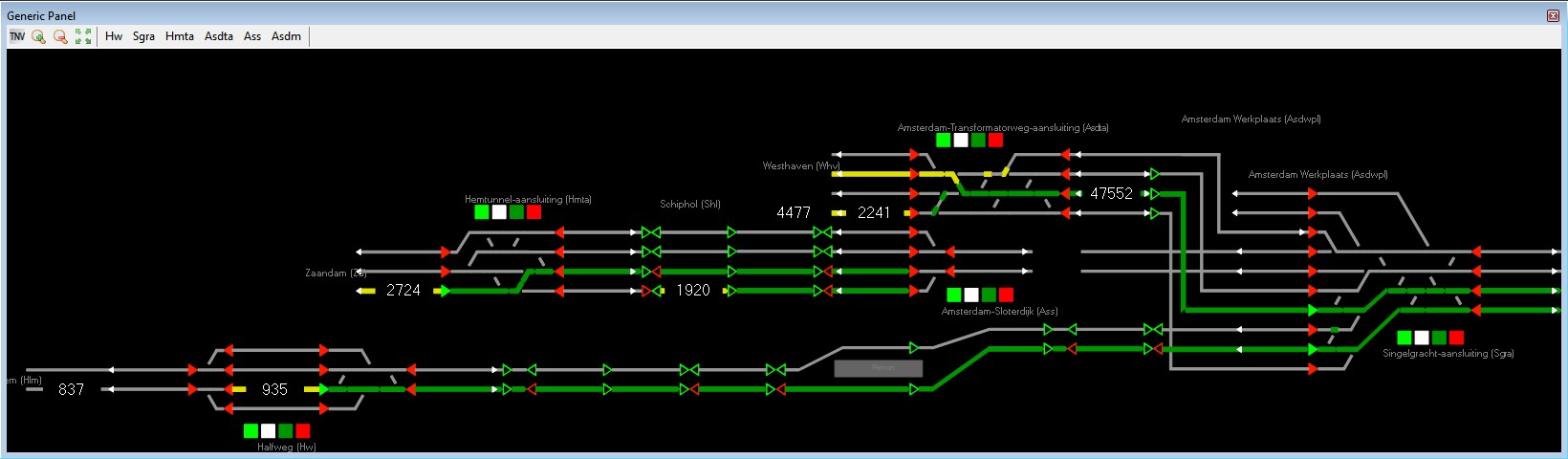This screenshot has height=459, width=1568.
Task: Click the grey Perron platform block
Action: 879,368
